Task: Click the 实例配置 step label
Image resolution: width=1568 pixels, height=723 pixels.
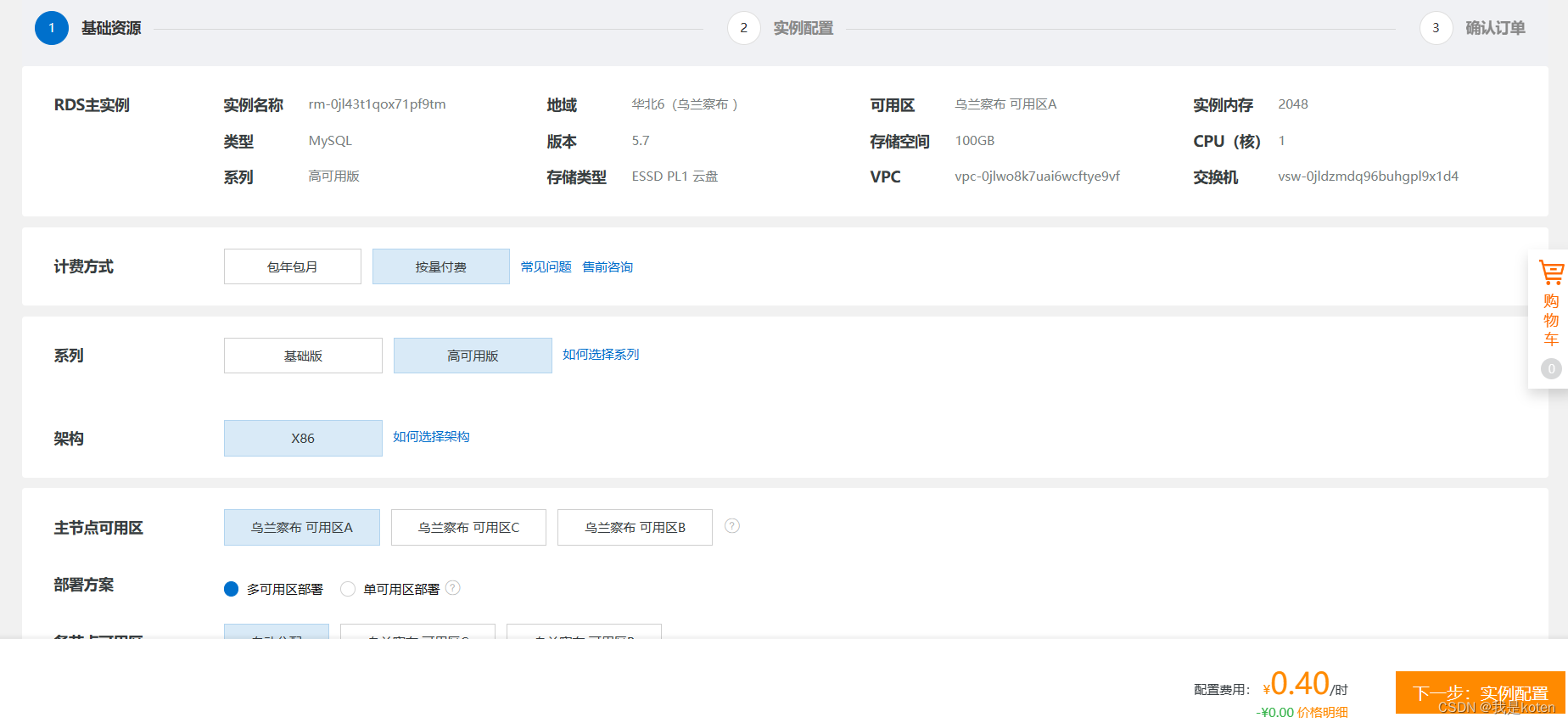Action: tap(804, 28)
